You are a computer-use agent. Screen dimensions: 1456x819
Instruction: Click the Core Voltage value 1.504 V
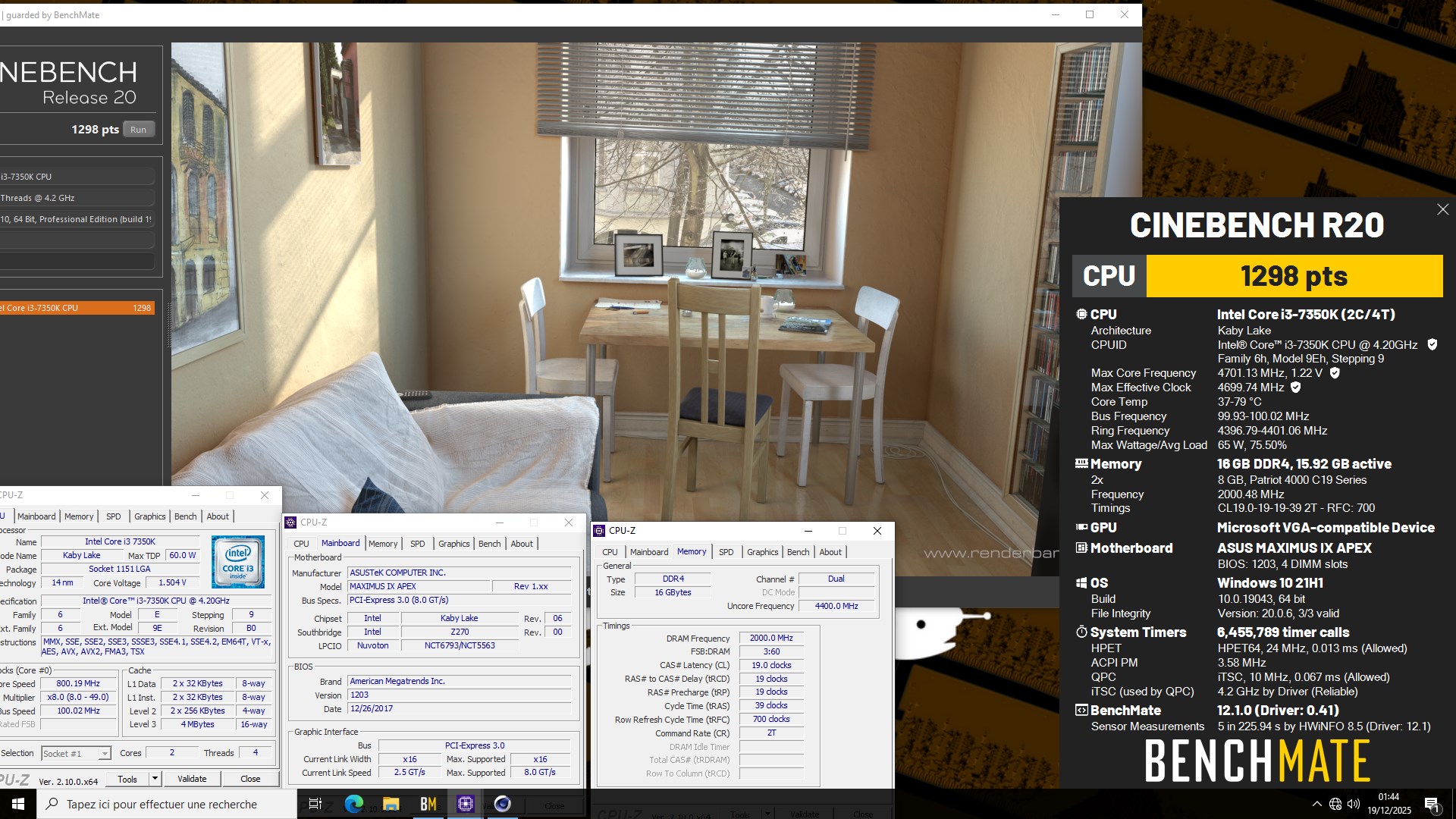pyautogui.click(x=172, y=582)
